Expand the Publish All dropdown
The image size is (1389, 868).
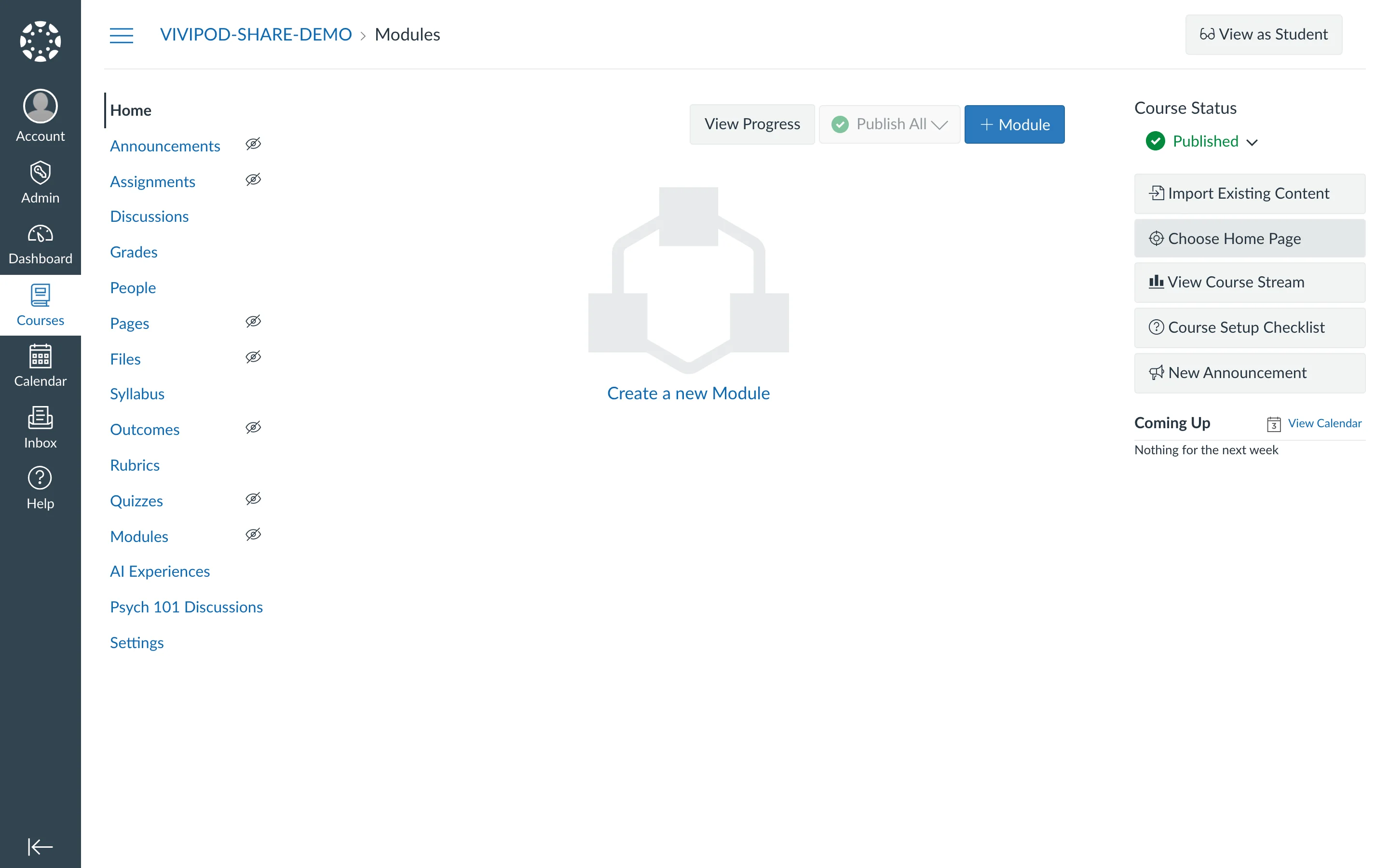[889, 124]
